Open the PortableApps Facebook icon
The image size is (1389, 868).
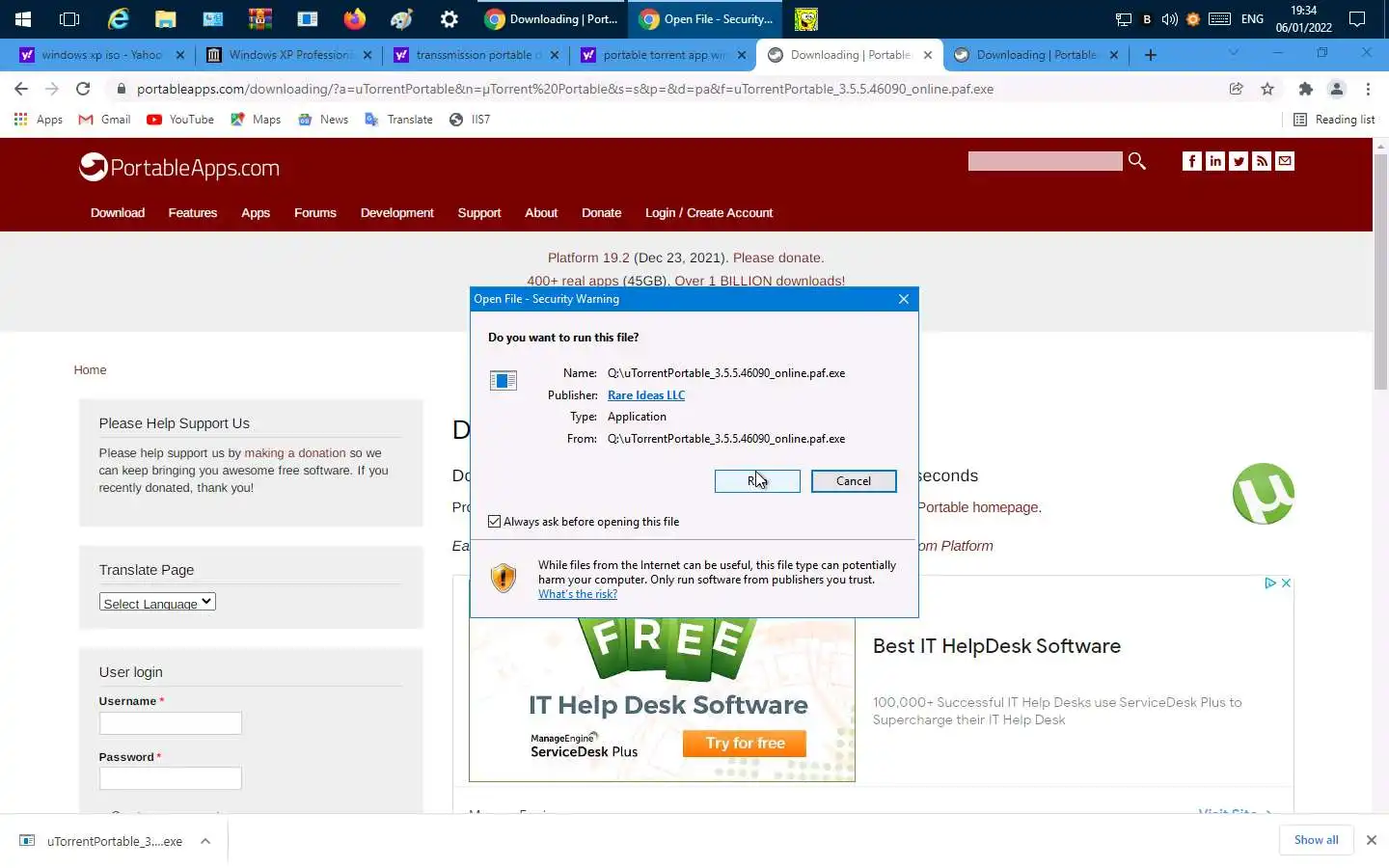1192,161
